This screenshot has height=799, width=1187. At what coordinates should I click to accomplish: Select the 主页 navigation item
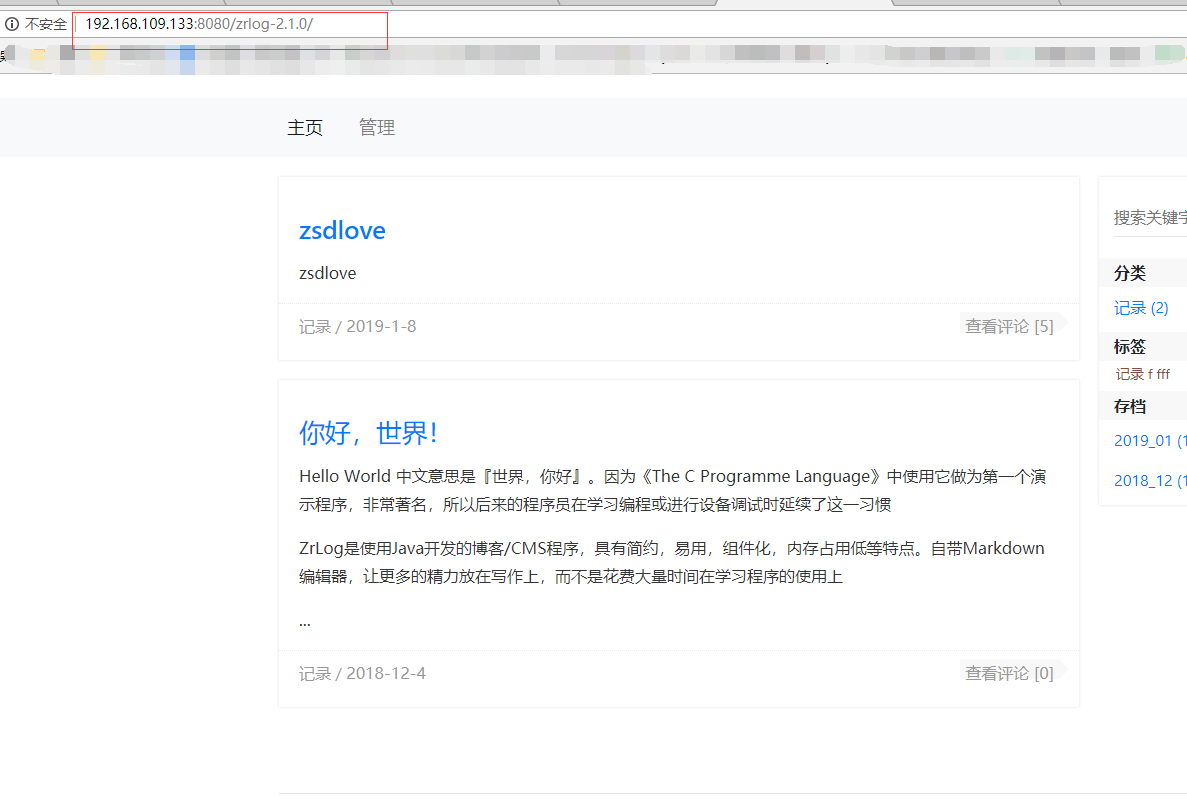(305, 127)
